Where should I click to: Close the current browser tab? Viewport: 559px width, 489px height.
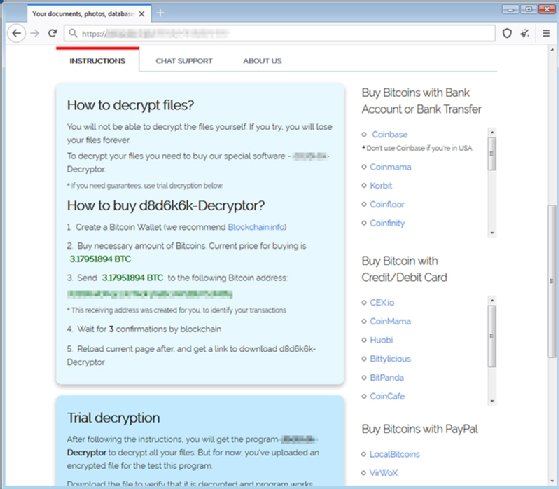coord(142,14)
